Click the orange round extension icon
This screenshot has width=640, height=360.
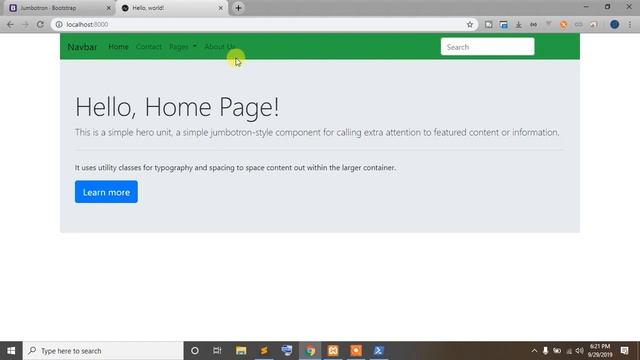563,24
